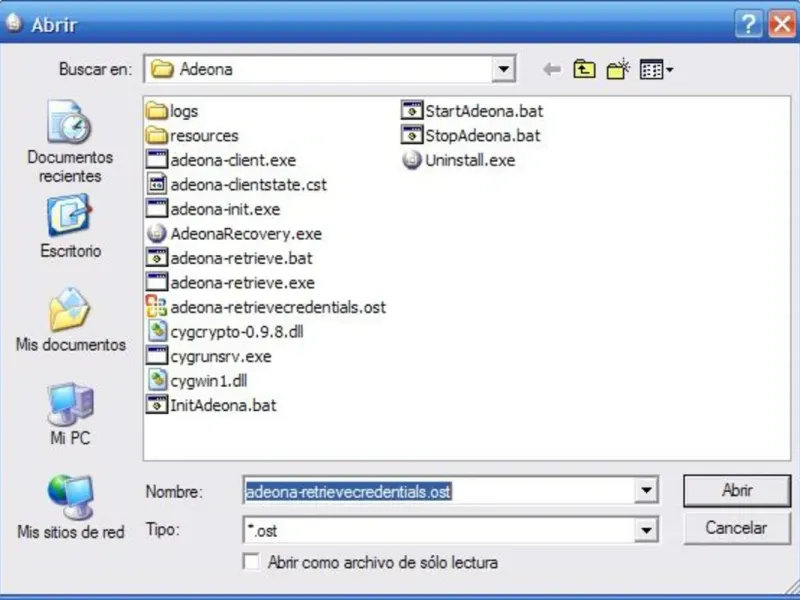Open Mis documentos shortcut
The width and height of the screenshot is (800, 600).
tap(70, 320)
